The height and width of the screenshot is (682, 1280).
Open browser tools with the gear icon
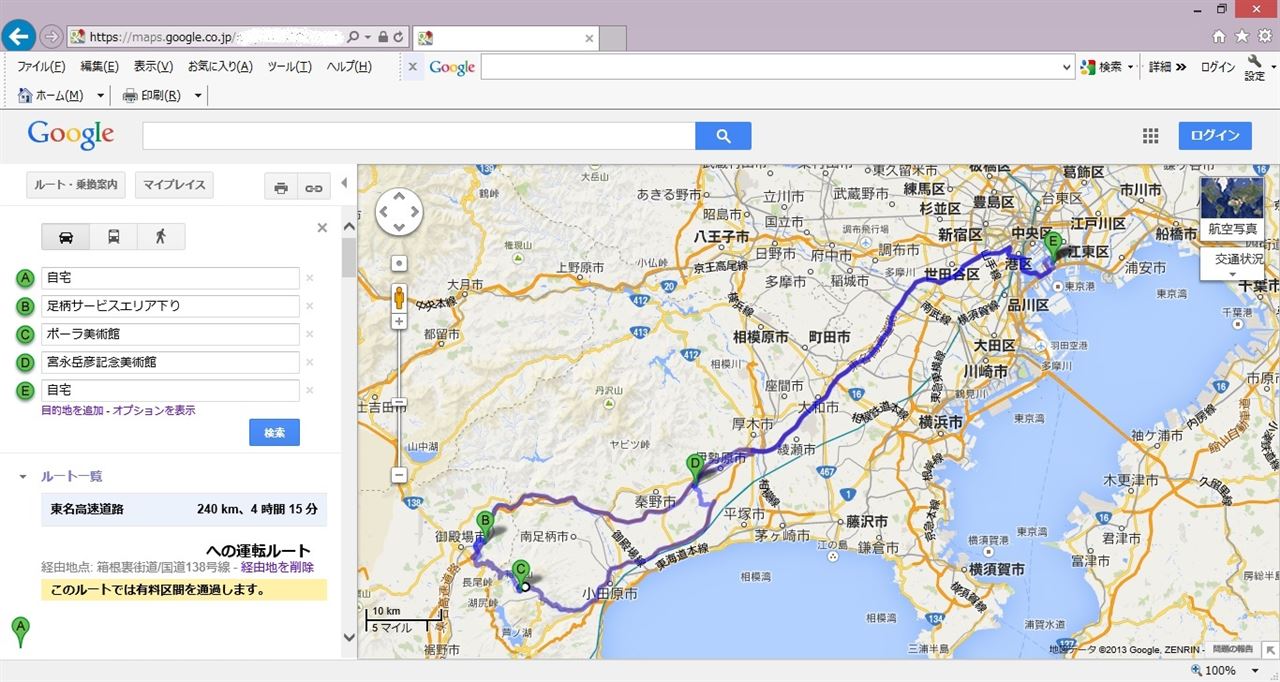pos(1265,36)
